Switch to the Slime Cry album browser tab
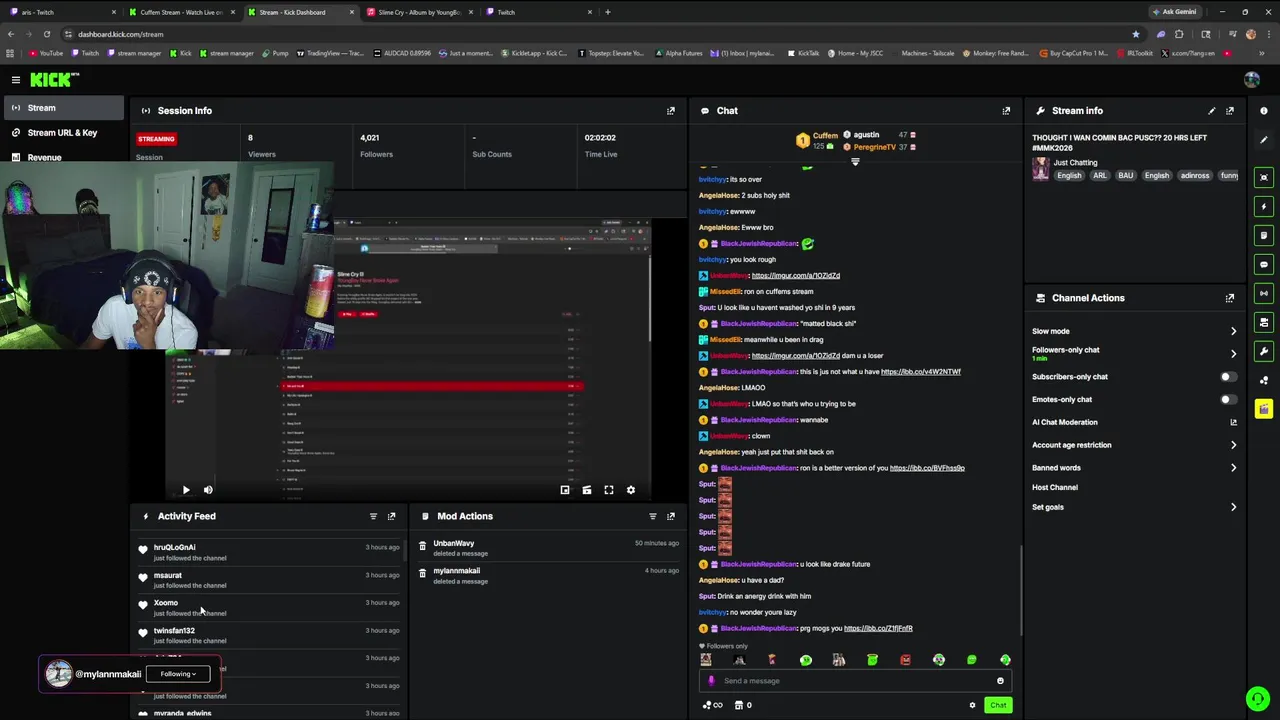 (x=418, y=12)
